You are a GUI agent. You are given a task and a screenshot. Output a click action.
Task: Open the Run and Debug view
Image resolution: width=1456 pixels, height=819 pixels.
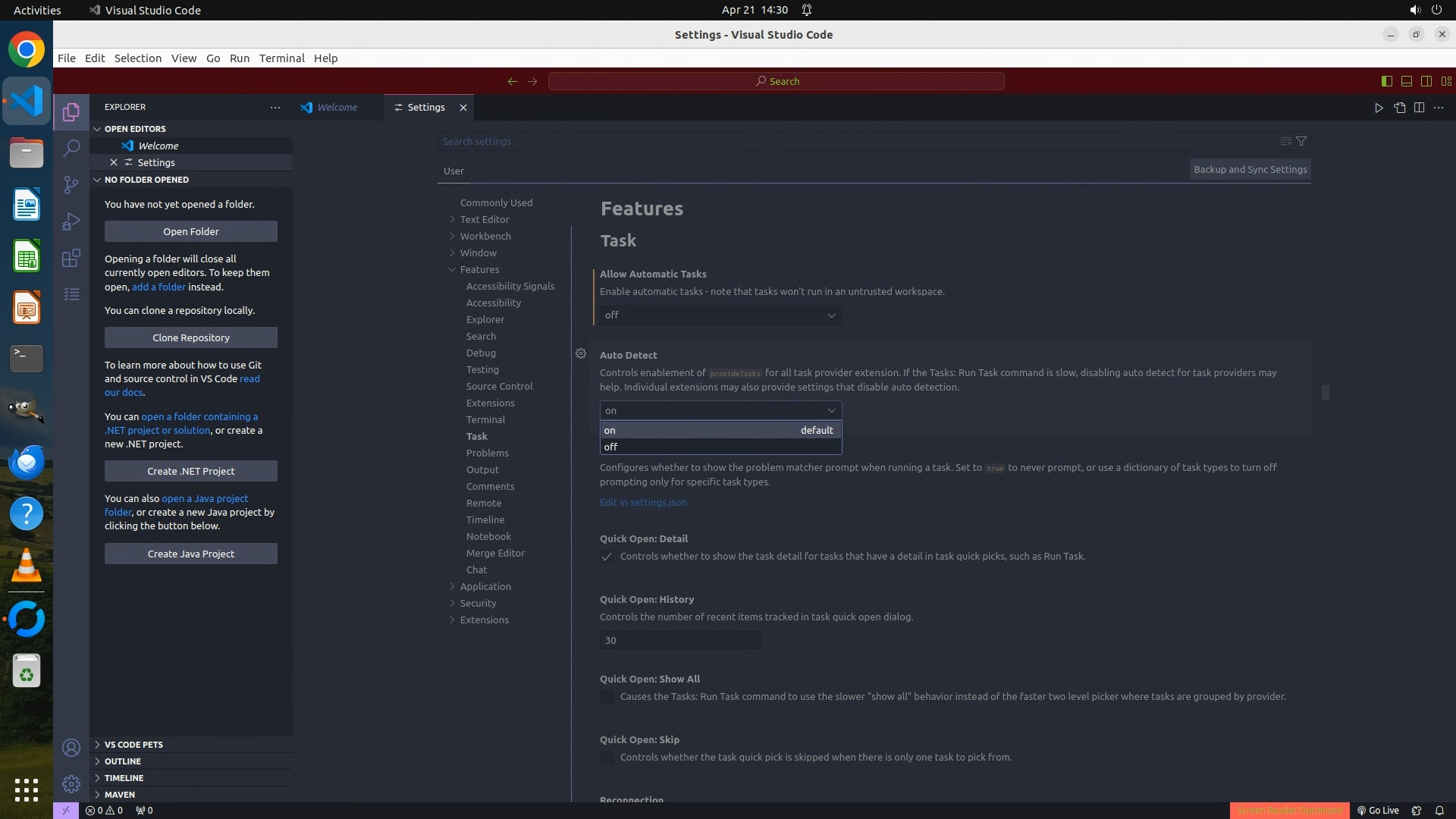pyautogui.click(x=71, y=221)
